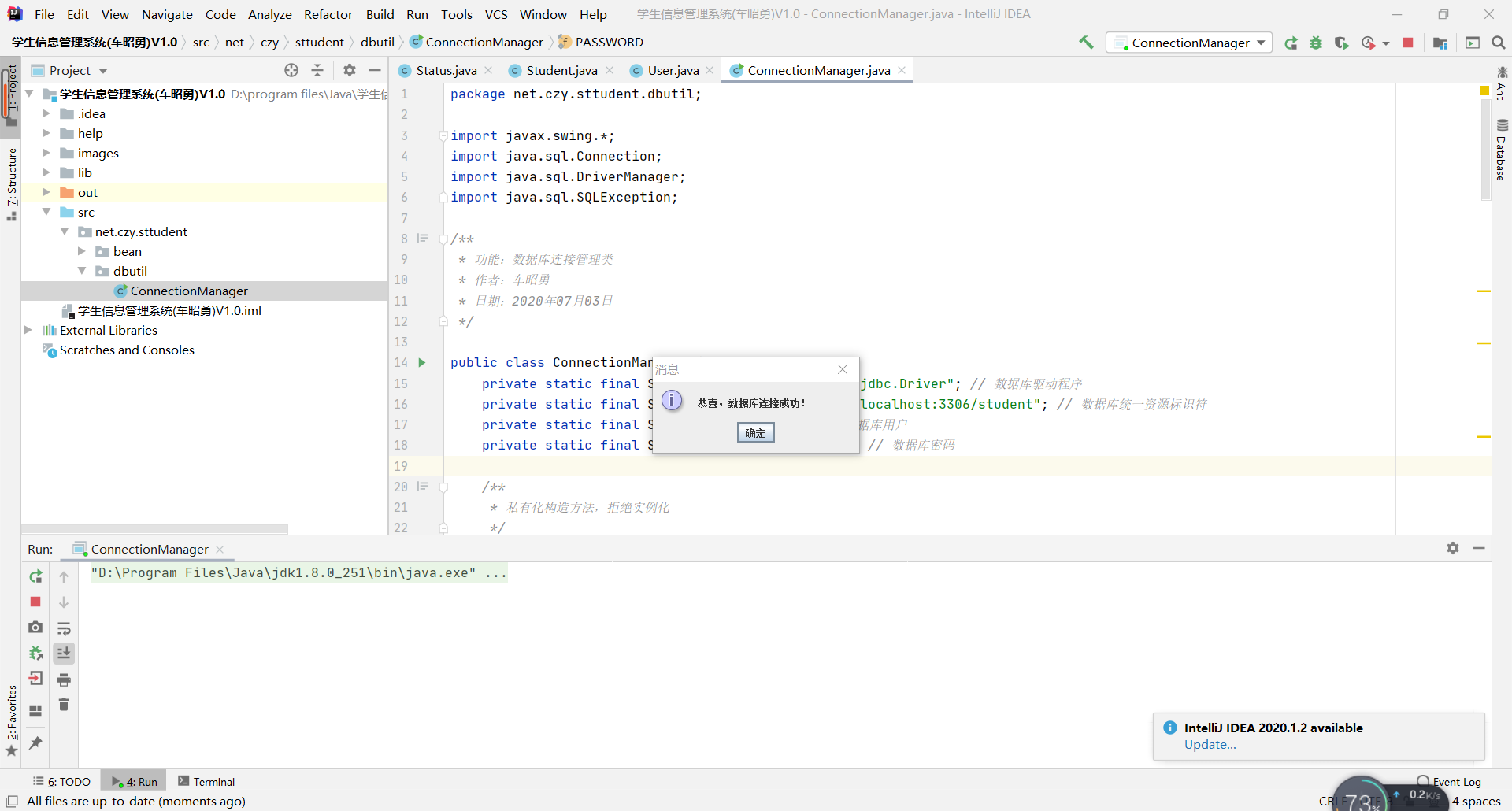Open the Refactor menu
The image size is (1512, 811).
(x=328, y=14)
